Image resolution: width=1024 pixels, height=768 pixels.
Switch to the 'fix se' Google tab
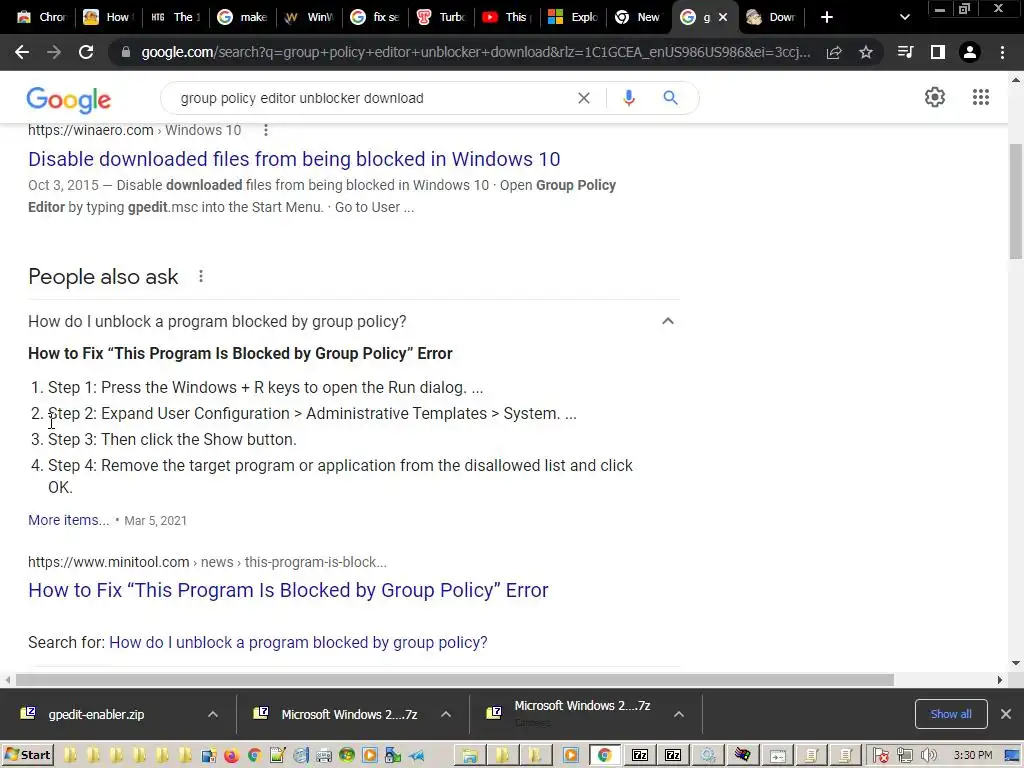[x=376, y=18]
